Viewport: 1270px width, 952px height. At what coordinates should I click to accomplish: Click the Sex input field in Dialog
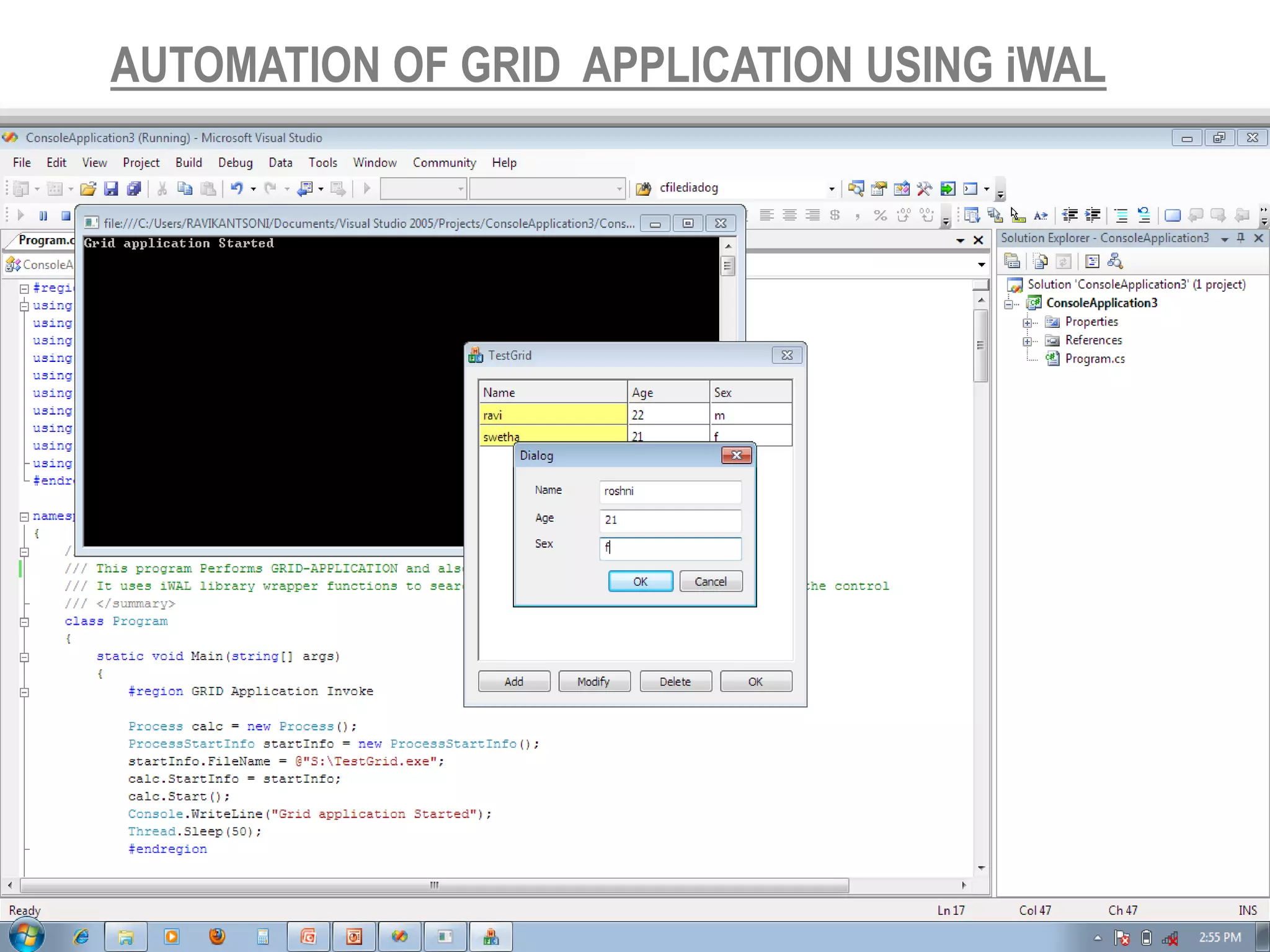(x=670, y=548)
